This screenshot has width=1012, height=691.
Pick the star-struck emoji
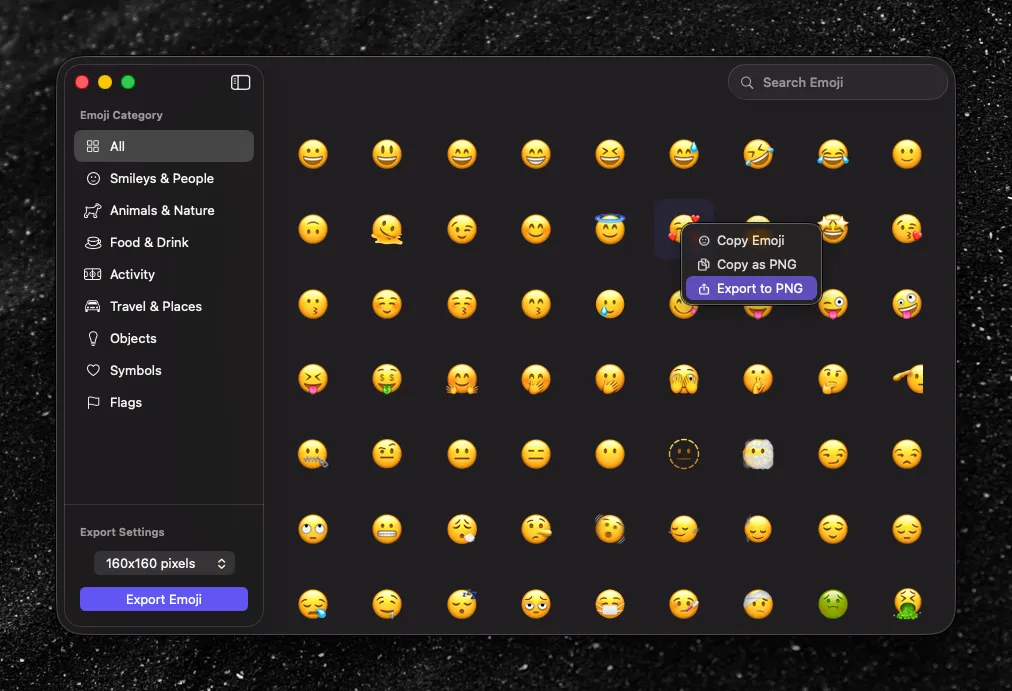click(833, 229)
